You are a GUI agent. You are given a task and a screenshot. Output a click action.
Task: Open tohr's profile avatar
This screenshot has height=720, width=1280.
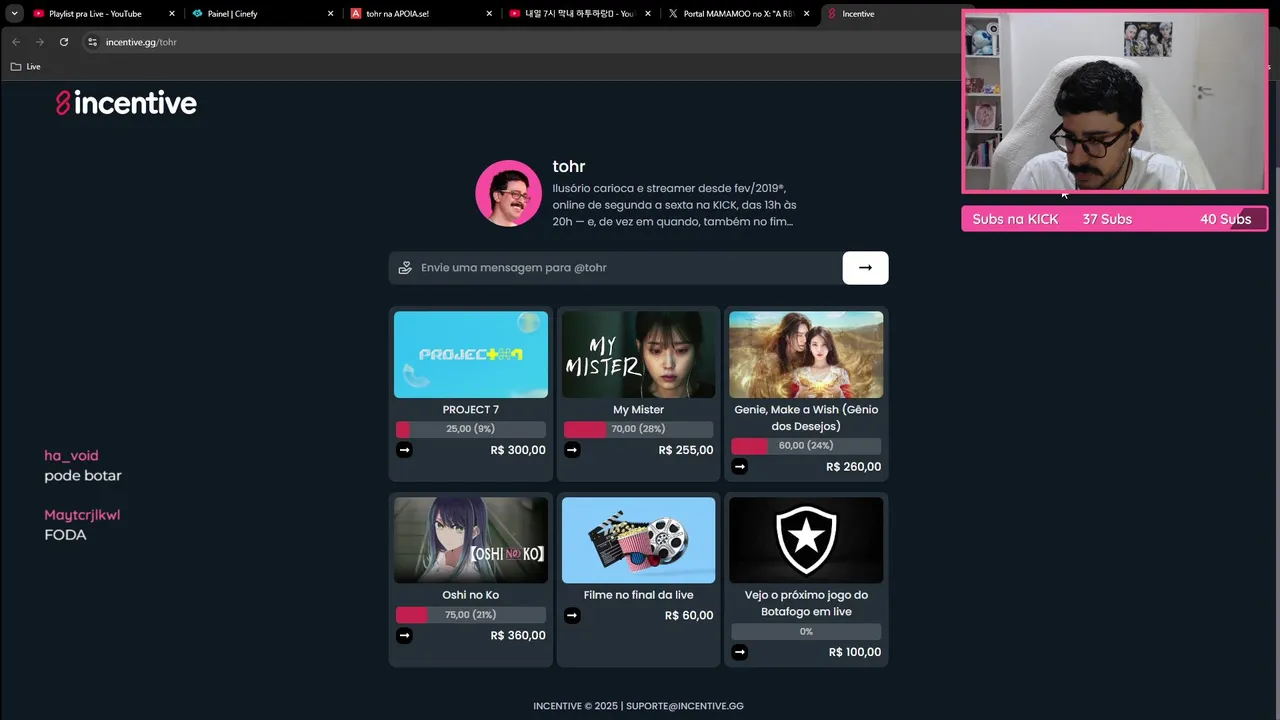click(508, 193)
